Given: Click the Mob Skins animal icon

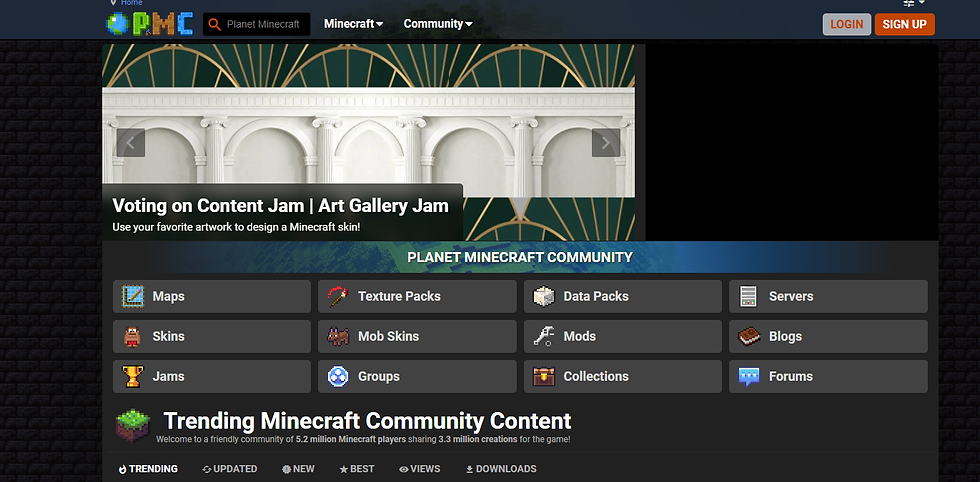Looking at the screenshot, I should pyautogui.click(x=338, y=336).
